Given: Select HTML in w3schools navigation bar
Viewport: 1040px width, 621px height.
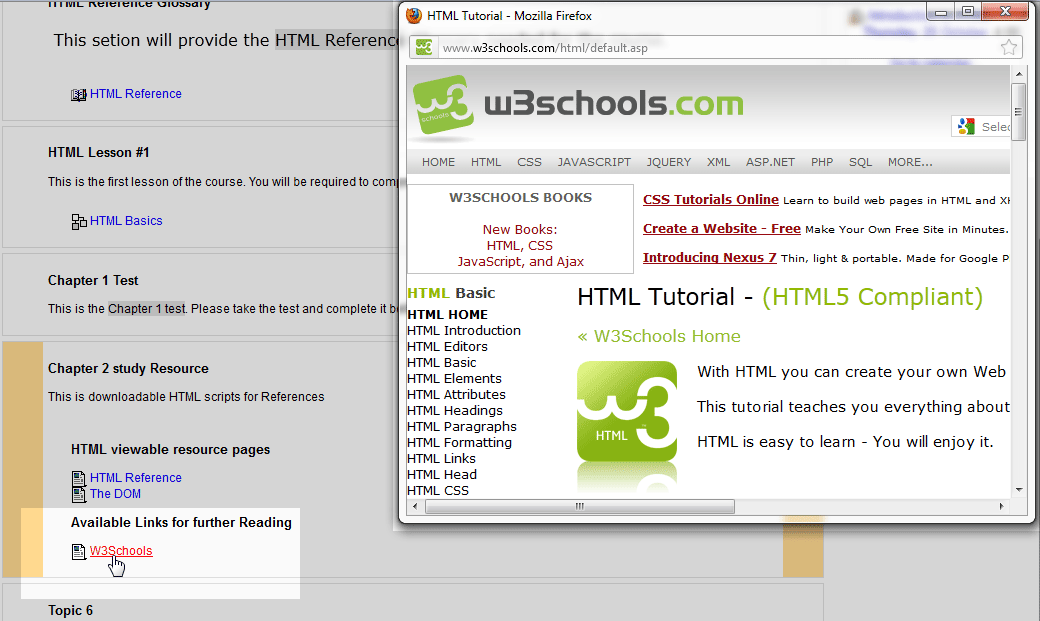Looking at the screenshot, I should click(x=486, y=162).
